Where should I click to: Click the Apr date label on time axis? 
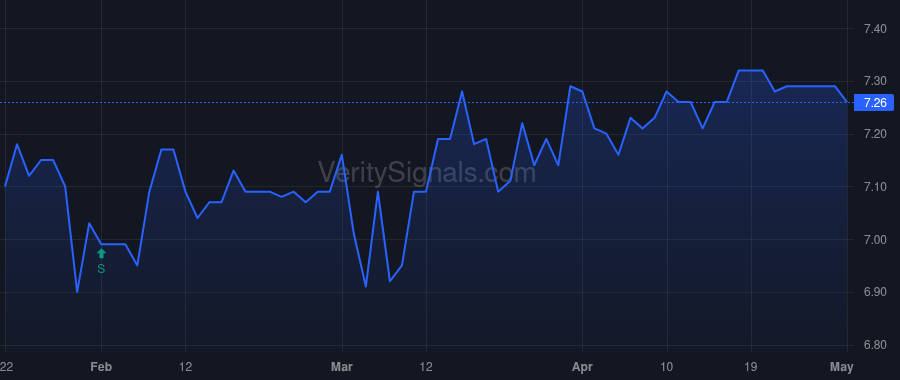pos(582,367)
